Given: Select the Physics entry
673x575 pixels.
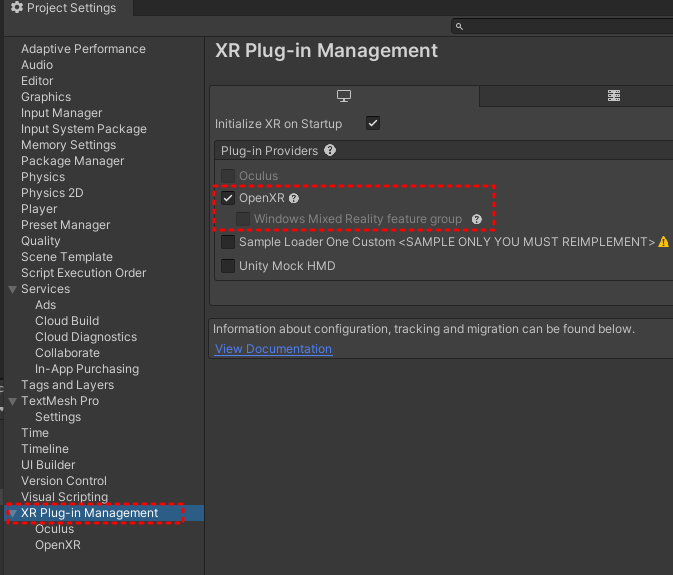Looking at the screenshot, I should tap(43, 177).
